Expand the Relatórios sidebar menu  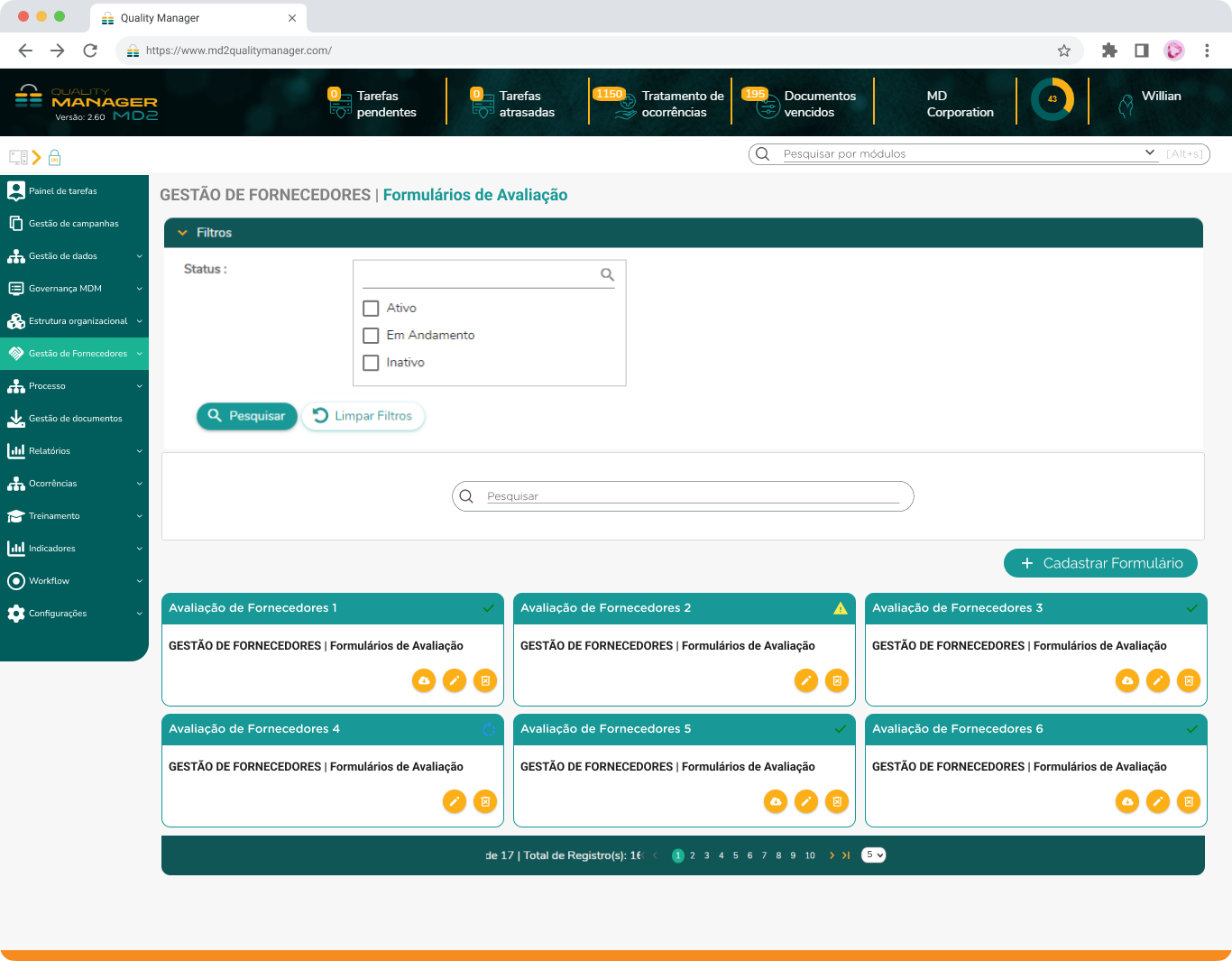tap(74, 451)
